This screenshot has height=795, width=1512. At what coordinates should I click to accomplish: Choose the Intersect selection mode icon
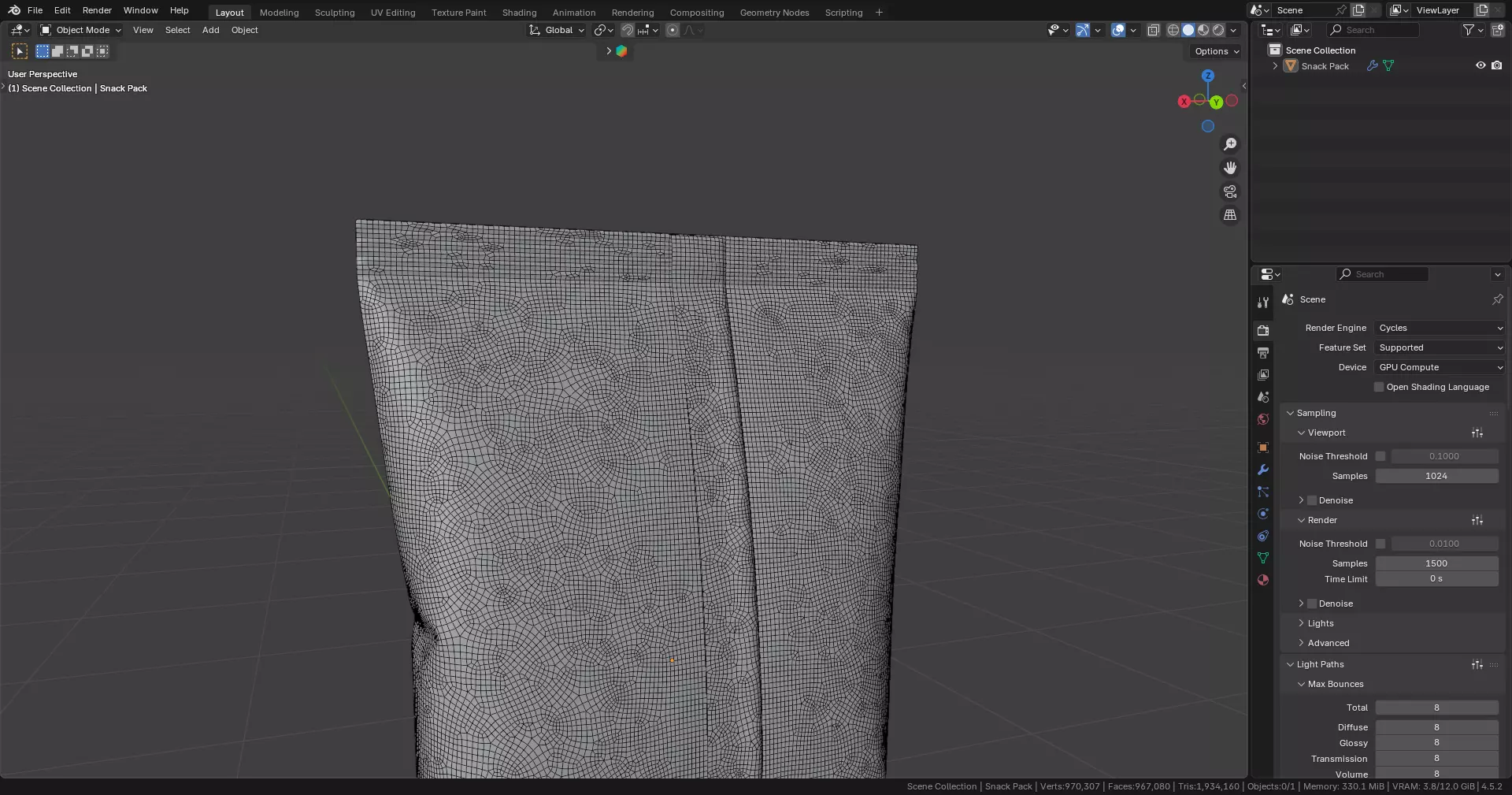click(x=102, y=51)
